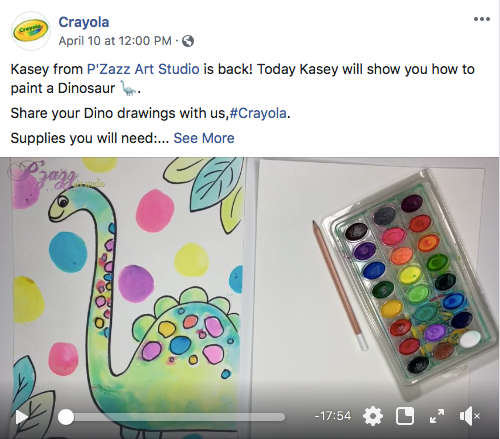The height and width of the screenshot is (439, 500).
Task: Open the #Crayola hashtag
Action: [258, 113]
